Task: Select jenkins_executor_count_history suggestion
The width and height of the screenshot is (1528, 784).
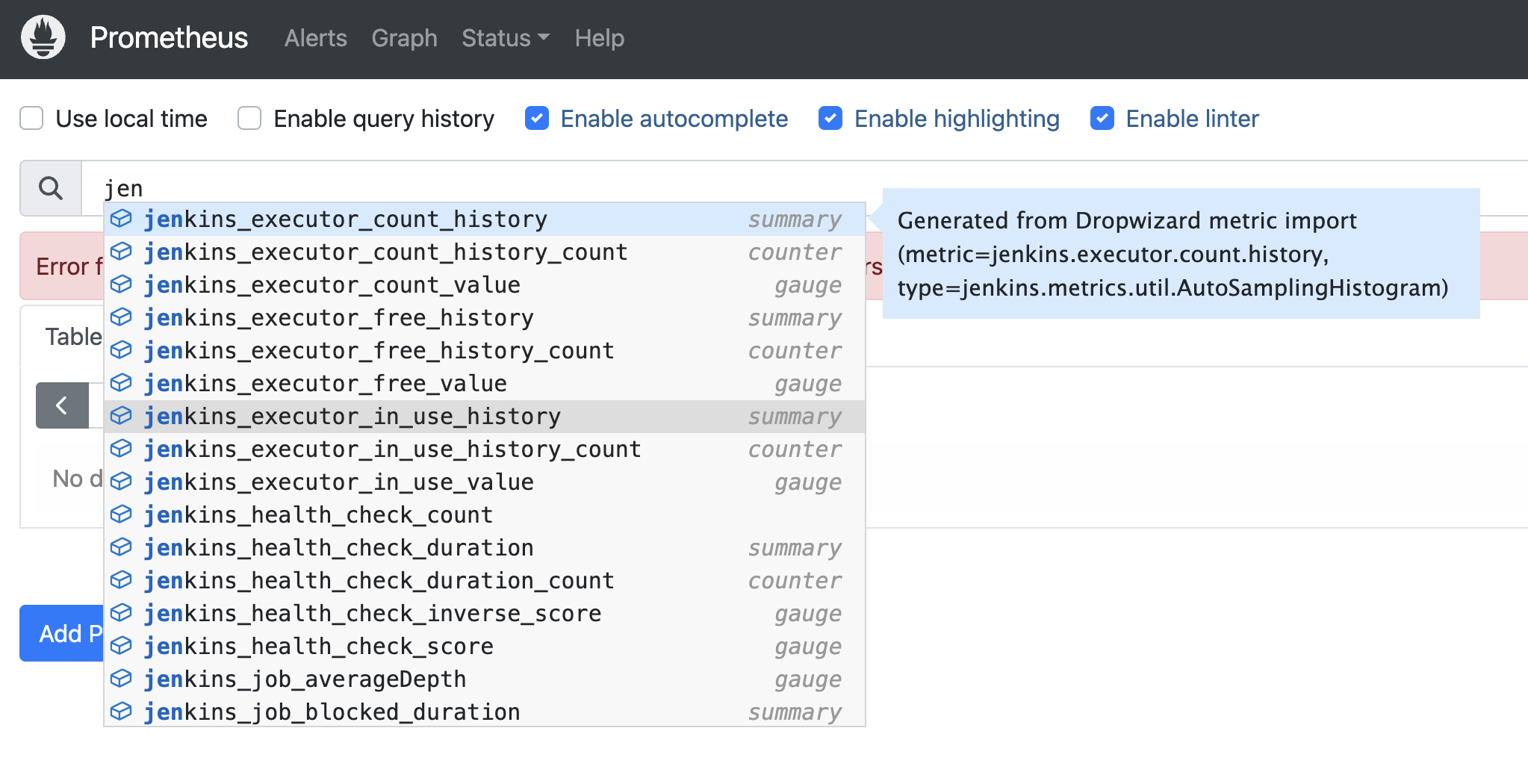Action: coord(484,219)
